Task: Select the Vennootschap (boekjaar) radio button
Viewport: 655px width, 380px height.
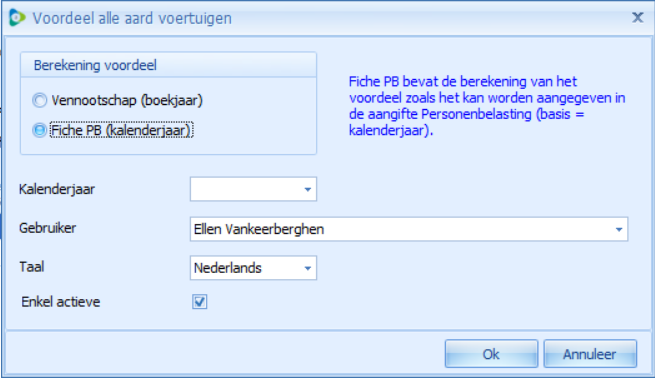Action: click(40, 100)
